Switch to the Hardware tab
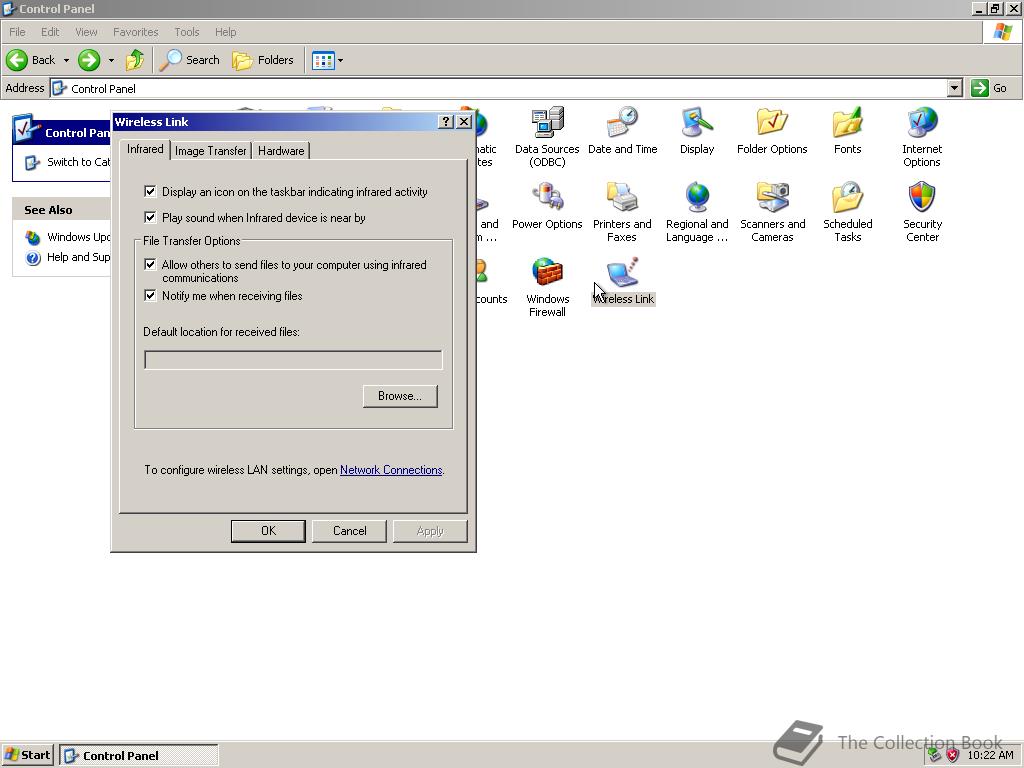 [x=281, y=151]
